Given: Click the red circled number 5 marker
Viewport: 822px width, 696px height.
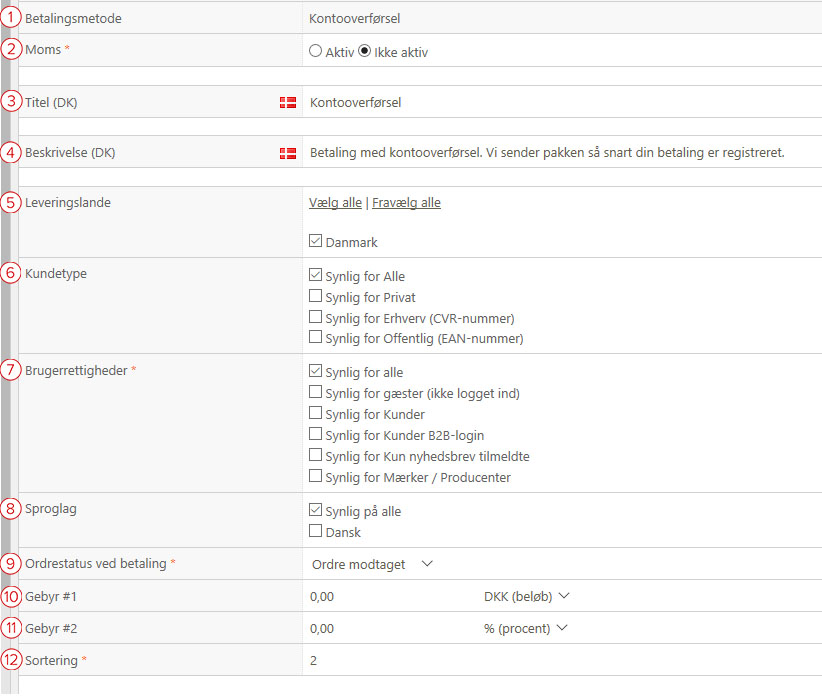Looking at the screenshot, I should 10,203.
